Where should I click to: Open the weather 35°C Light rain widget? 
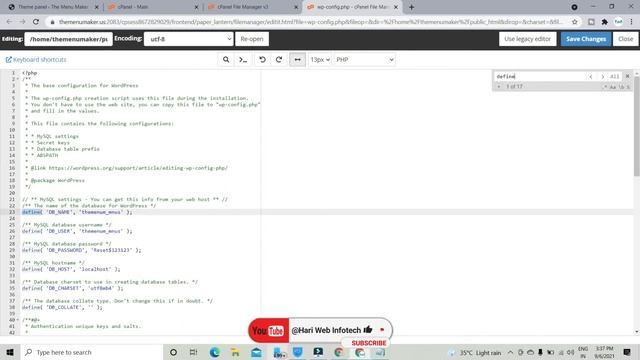(476, 352)
